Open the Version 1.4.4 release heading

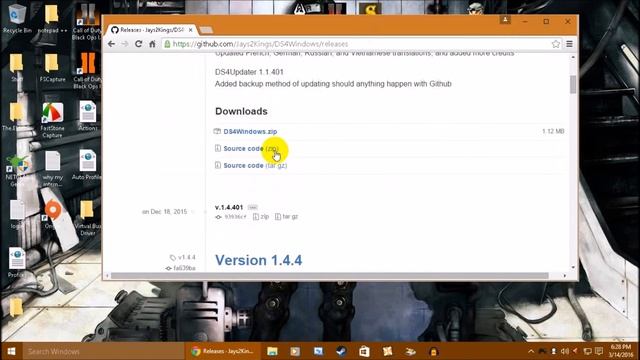258,260
